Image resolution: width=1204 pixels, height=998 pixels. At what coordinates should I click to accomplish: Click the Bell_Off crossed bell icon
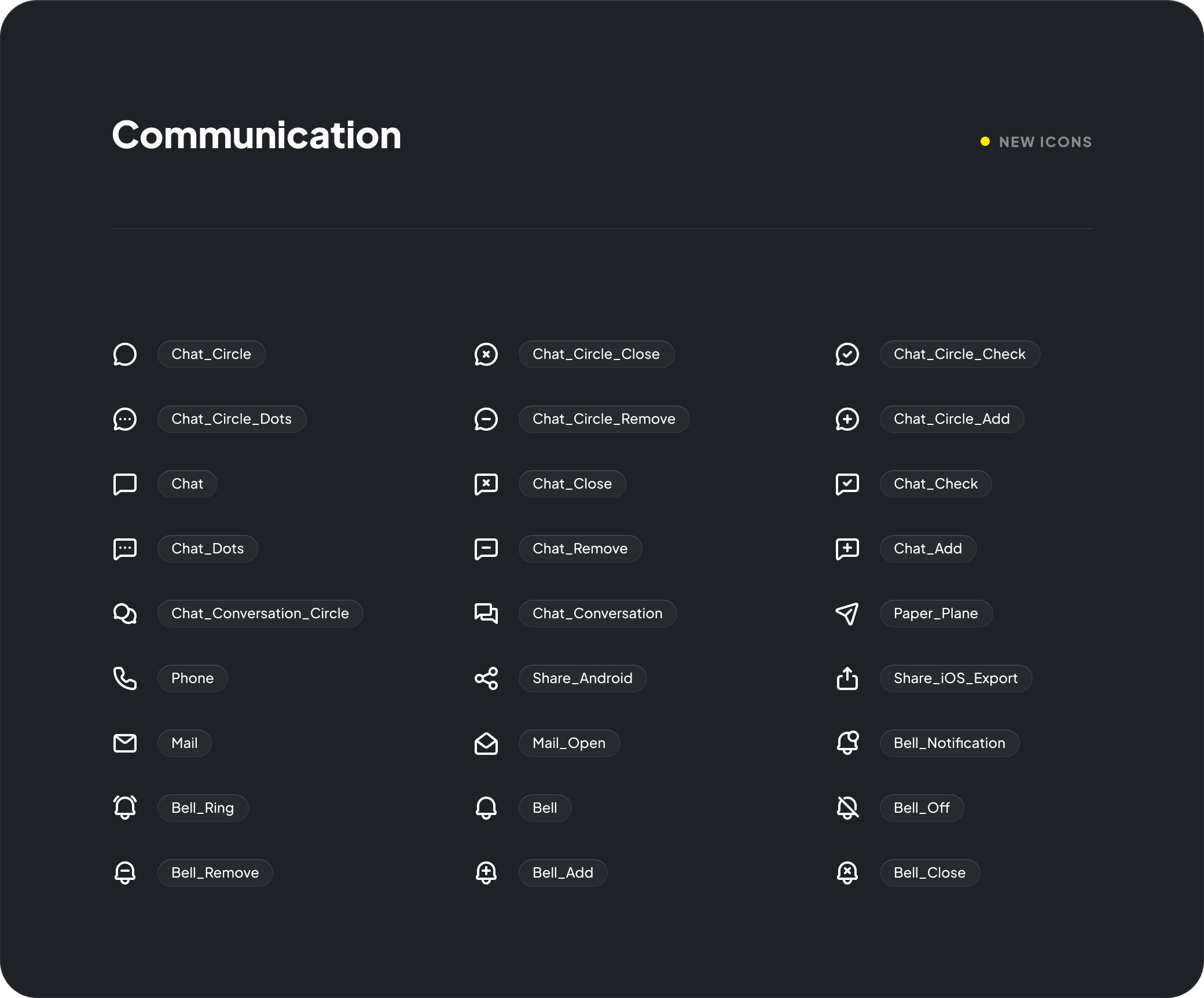(x=847, y=808)
